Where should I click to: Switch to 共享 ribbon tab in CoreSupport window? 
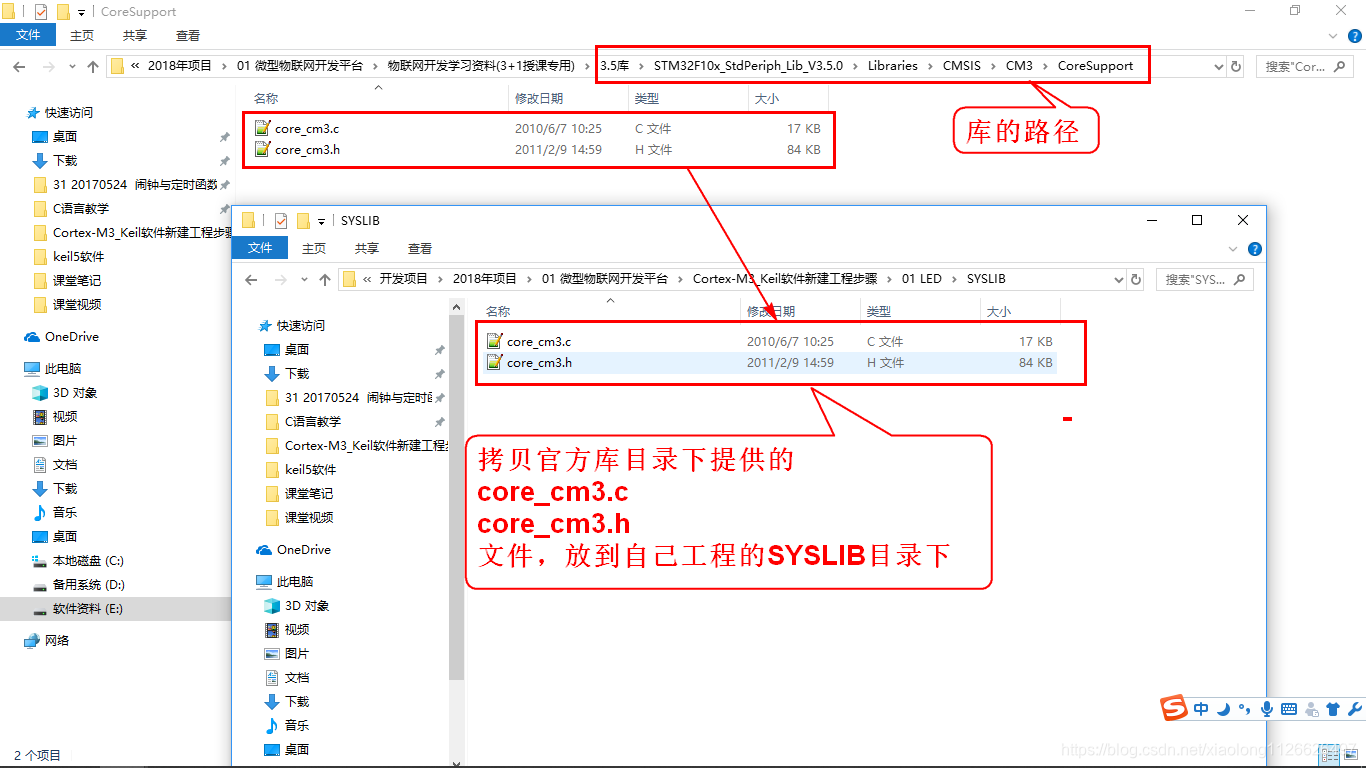tap(135, 35)
